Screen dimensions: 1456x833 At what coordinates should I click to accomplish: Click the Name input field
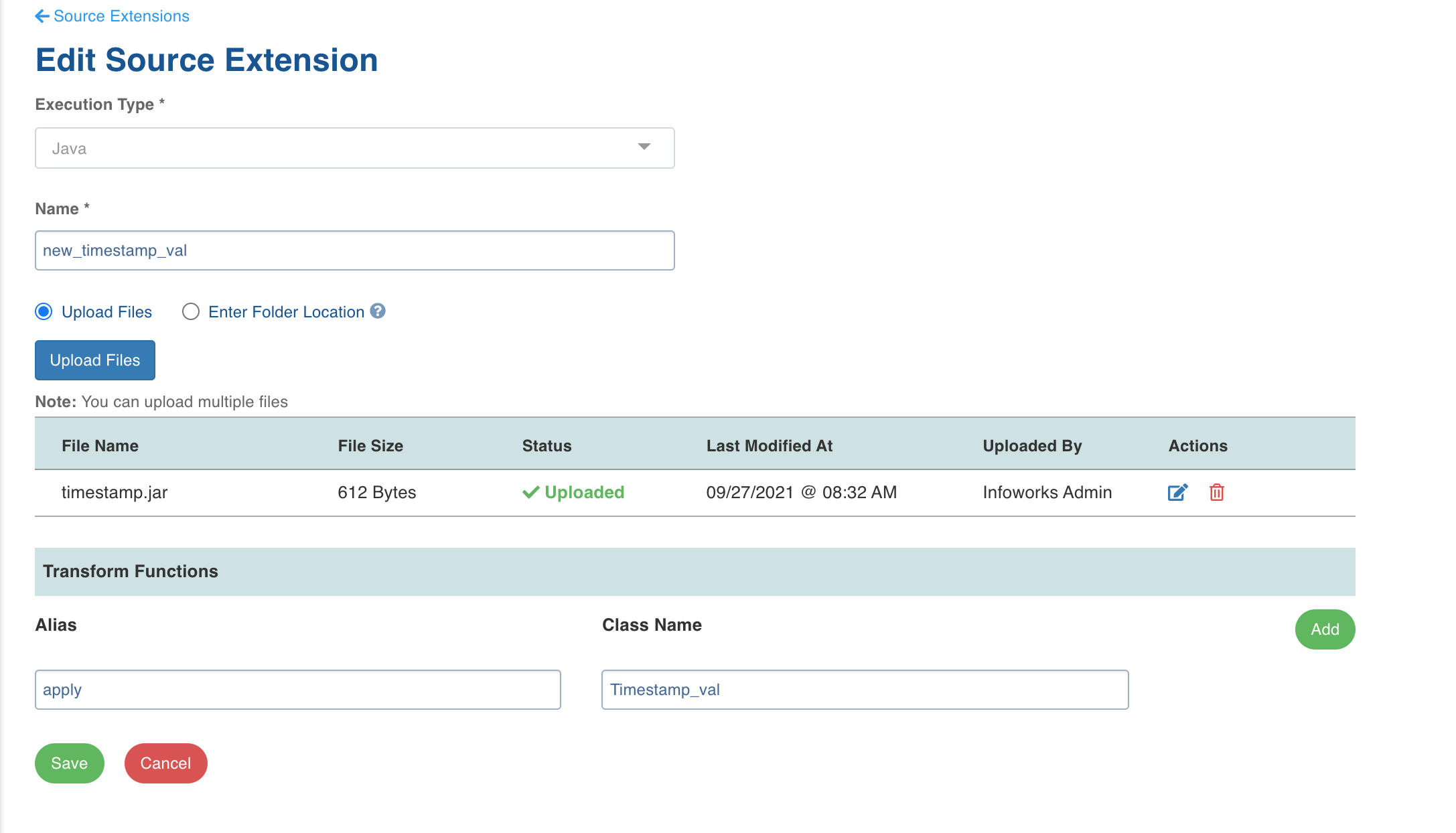pos(354,250)
